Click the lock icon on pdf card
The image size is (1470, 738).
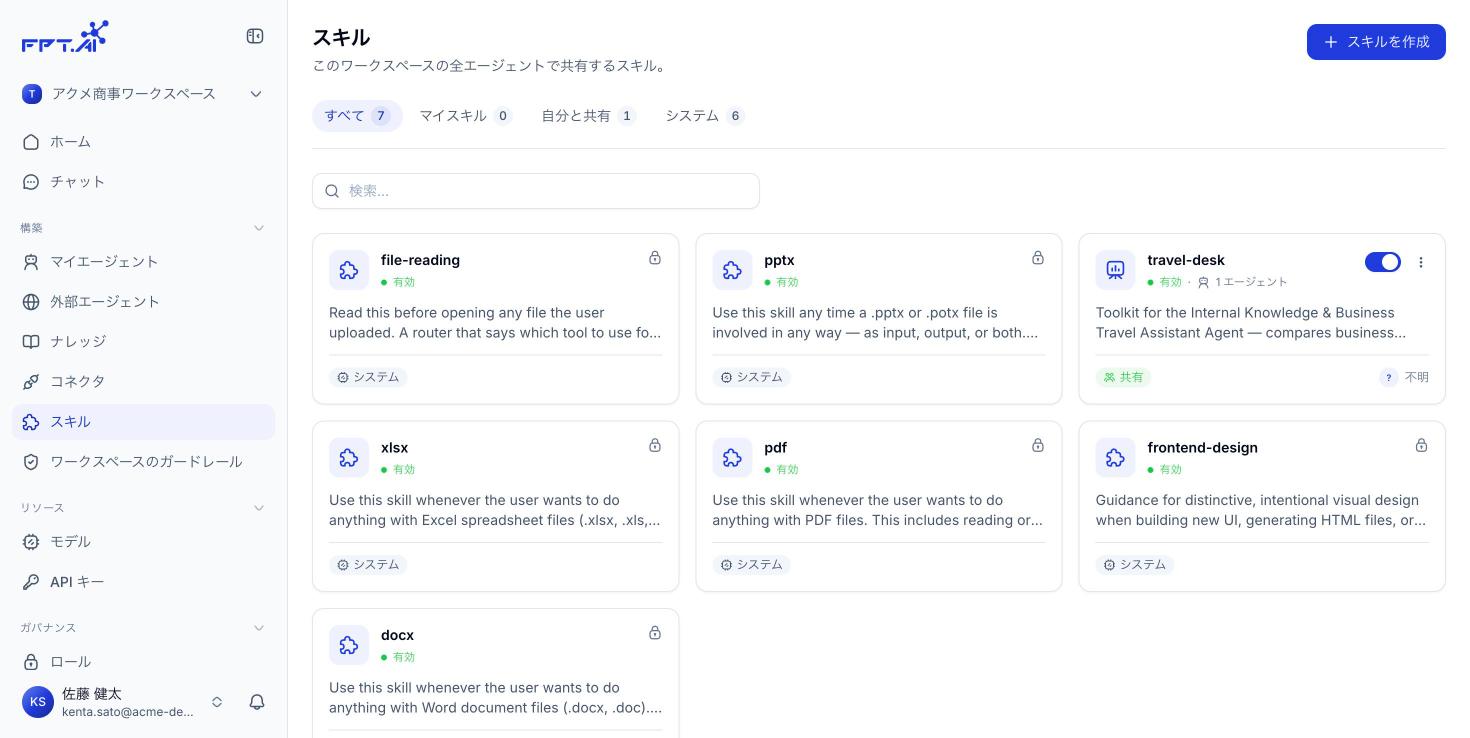point(1038,445)
